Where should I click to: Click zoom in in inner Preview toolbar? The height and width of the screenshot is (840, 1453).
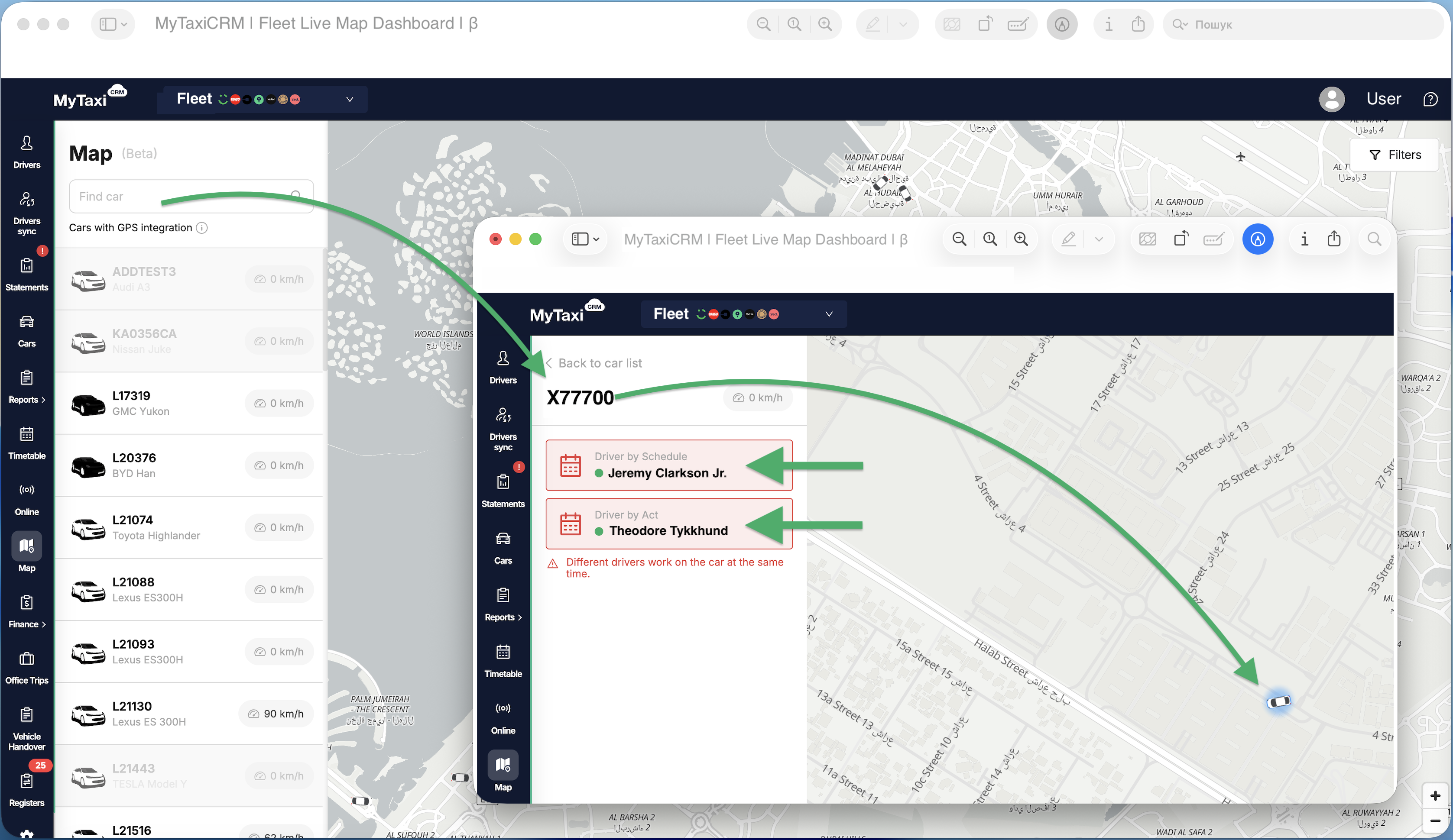coord(1021,239)
